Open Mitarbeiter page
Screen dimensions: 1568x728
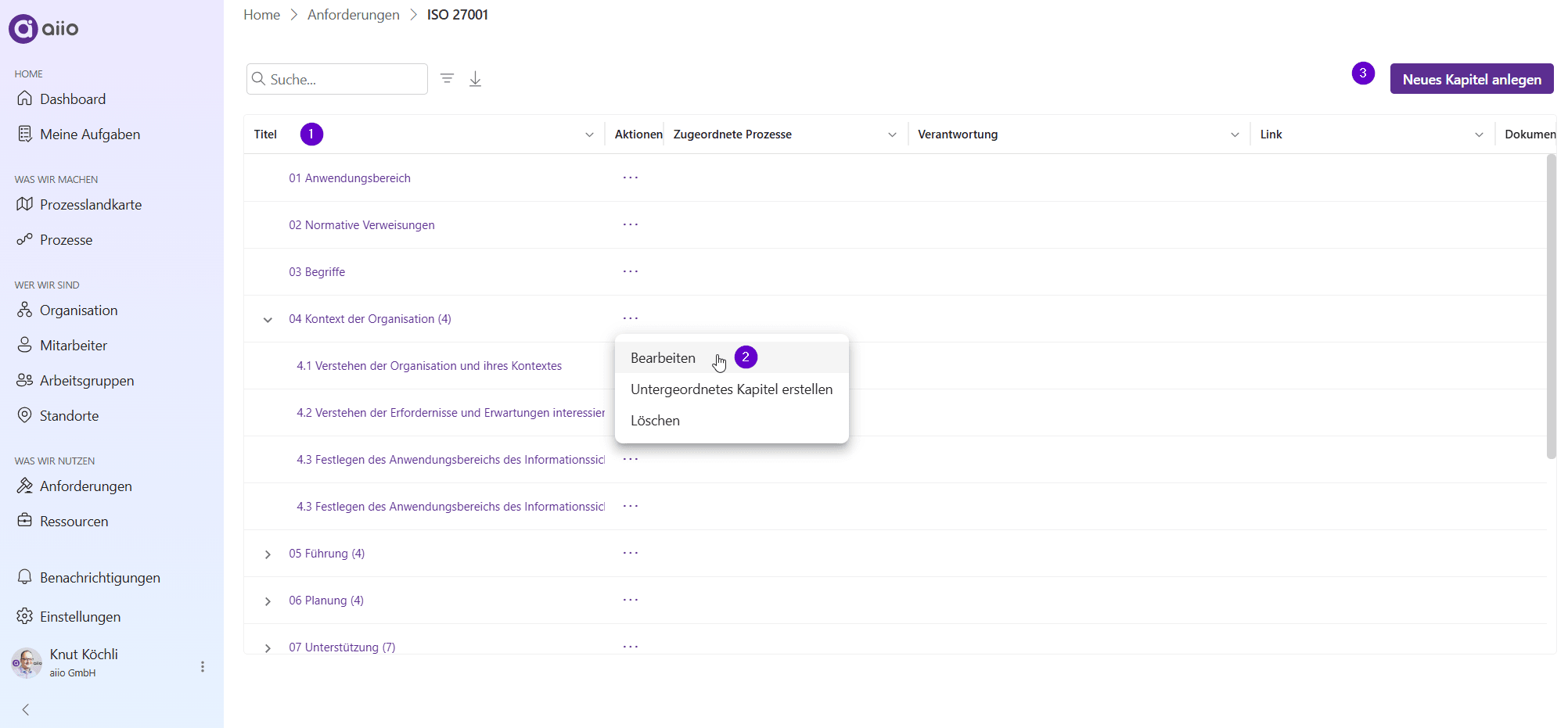coord(74,346)
